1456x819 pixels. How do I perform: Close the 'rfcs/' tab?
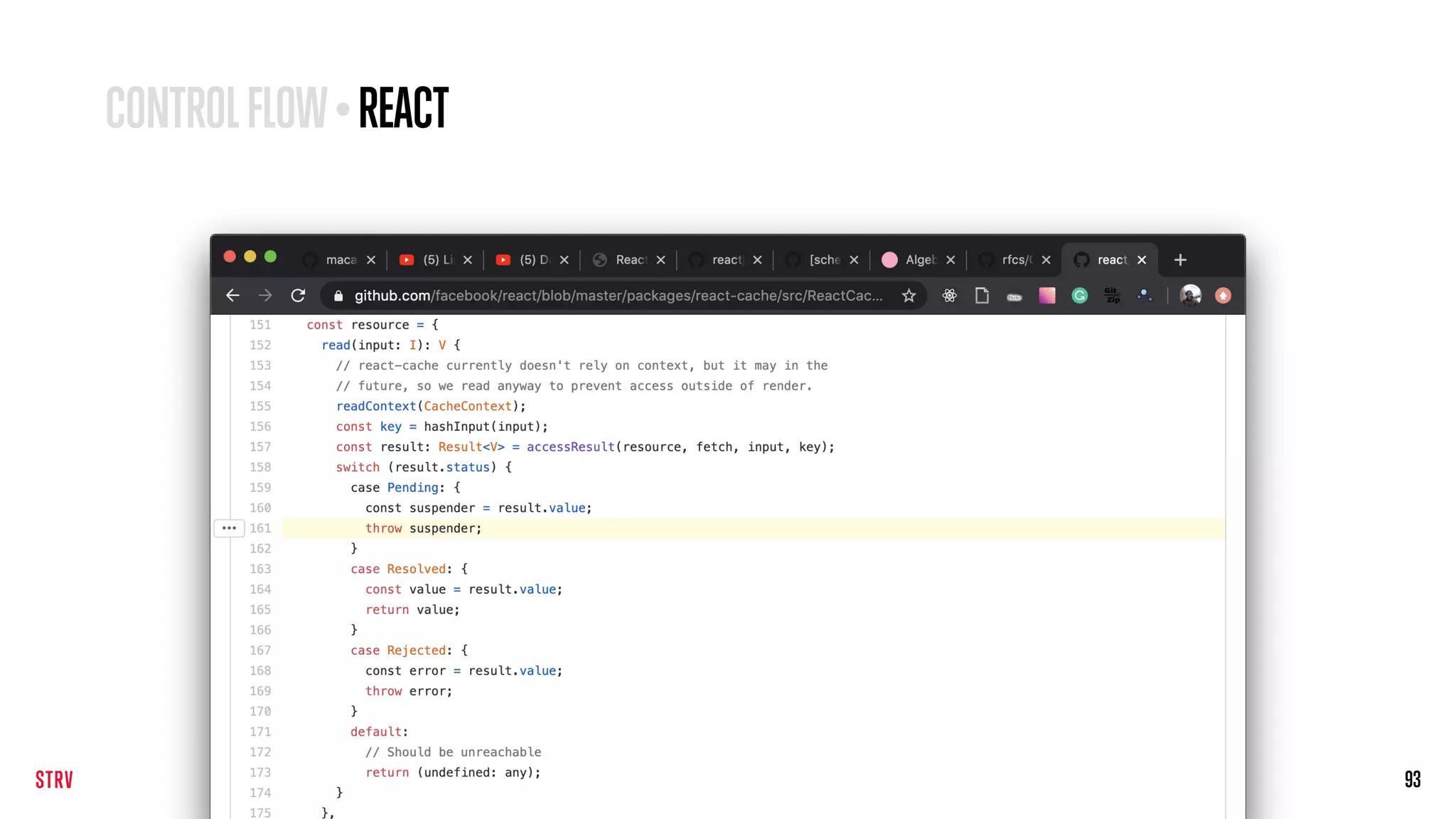(1046, 260)
